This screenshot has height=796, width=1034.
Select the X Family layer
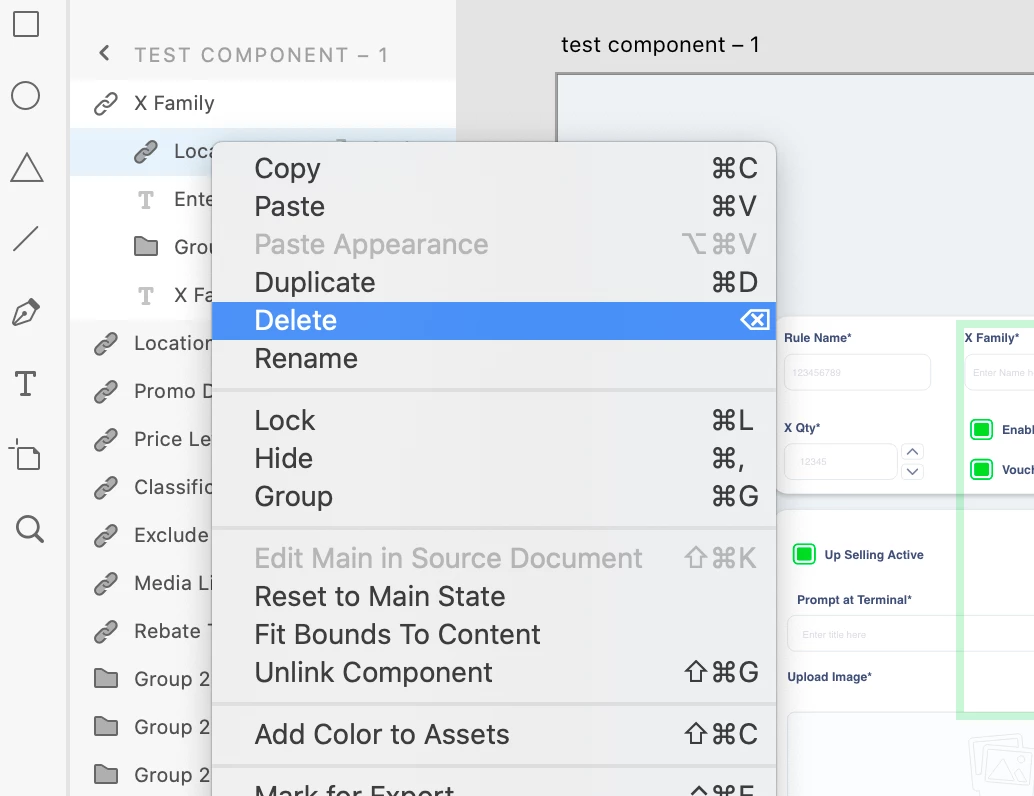[x=262, y=104]
